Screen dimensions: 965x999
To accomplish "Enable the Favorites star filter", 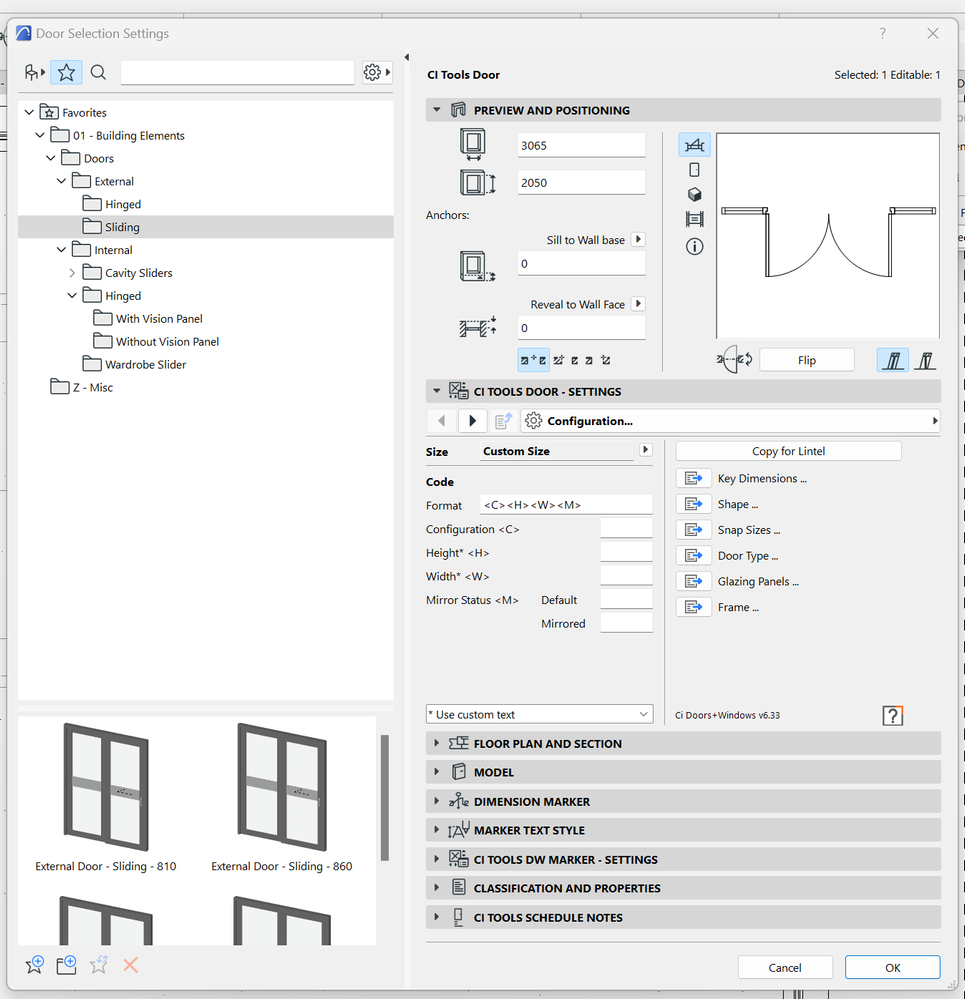I will tap(66, 72).
